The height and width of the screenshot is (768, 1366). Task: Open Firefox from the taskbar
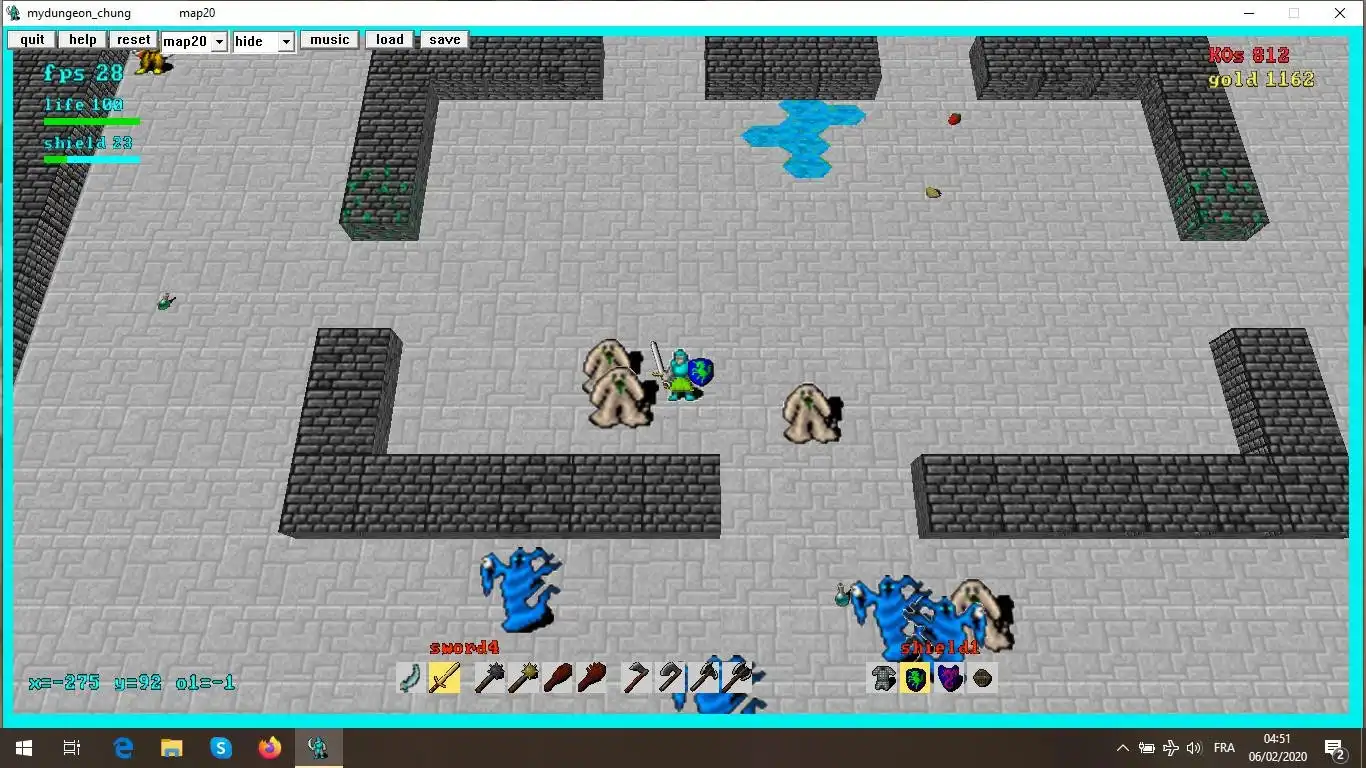point(270,747)
